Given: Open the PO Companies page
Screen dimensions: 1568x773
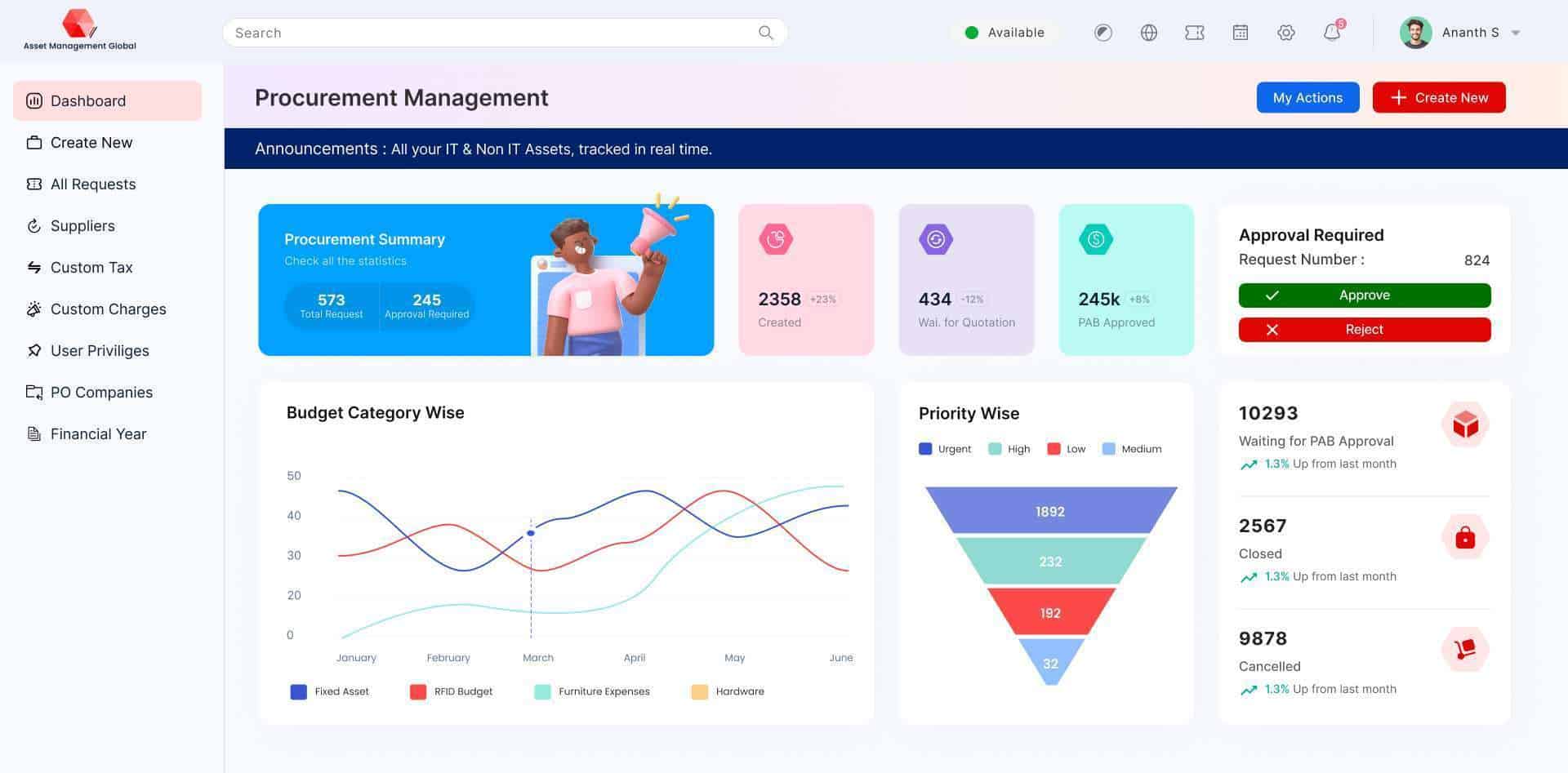Looking at the screenshot, I should 100,392.
